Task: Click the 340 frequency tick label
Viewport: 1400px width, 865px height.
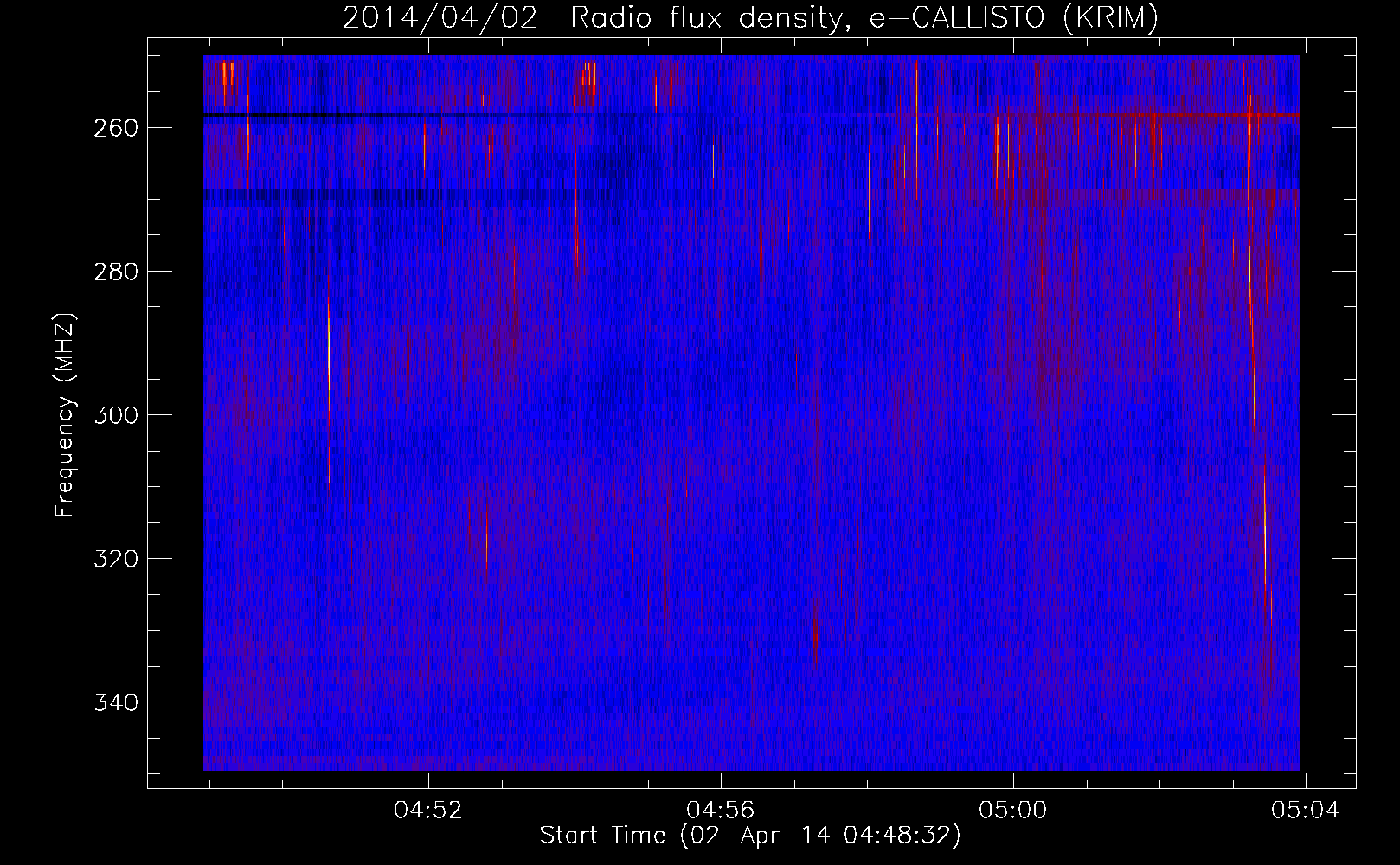Action: 116,702
